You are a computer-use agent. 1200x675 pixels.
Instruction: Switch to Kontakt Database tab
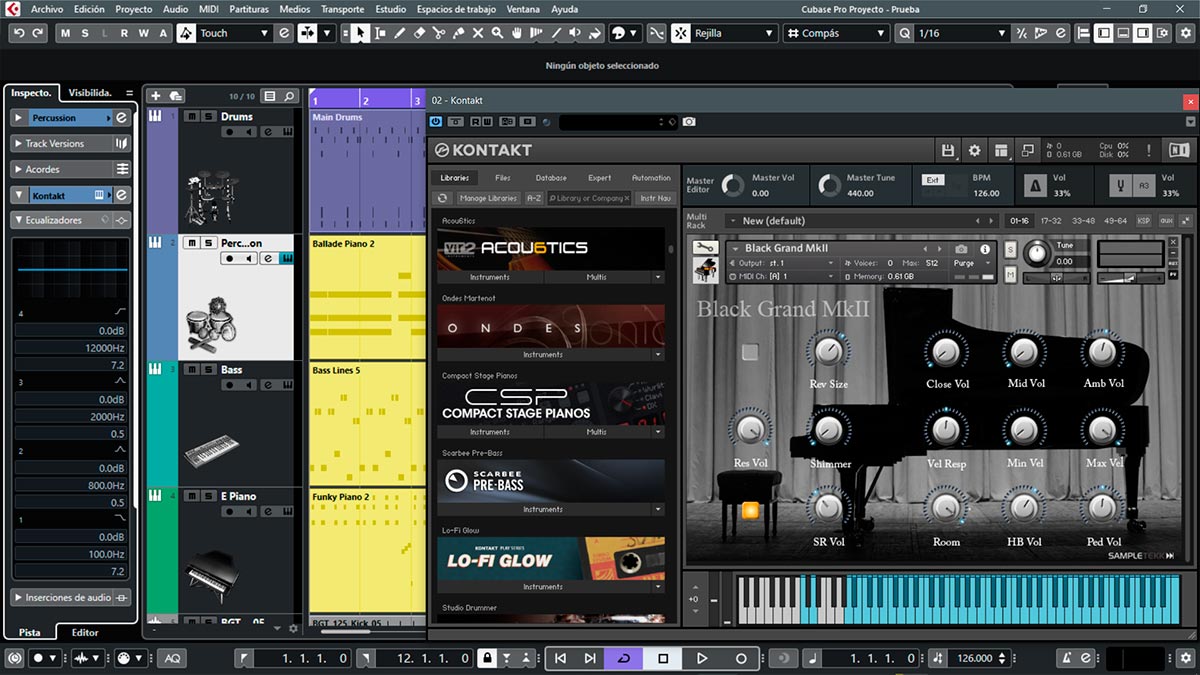[551, 178]
